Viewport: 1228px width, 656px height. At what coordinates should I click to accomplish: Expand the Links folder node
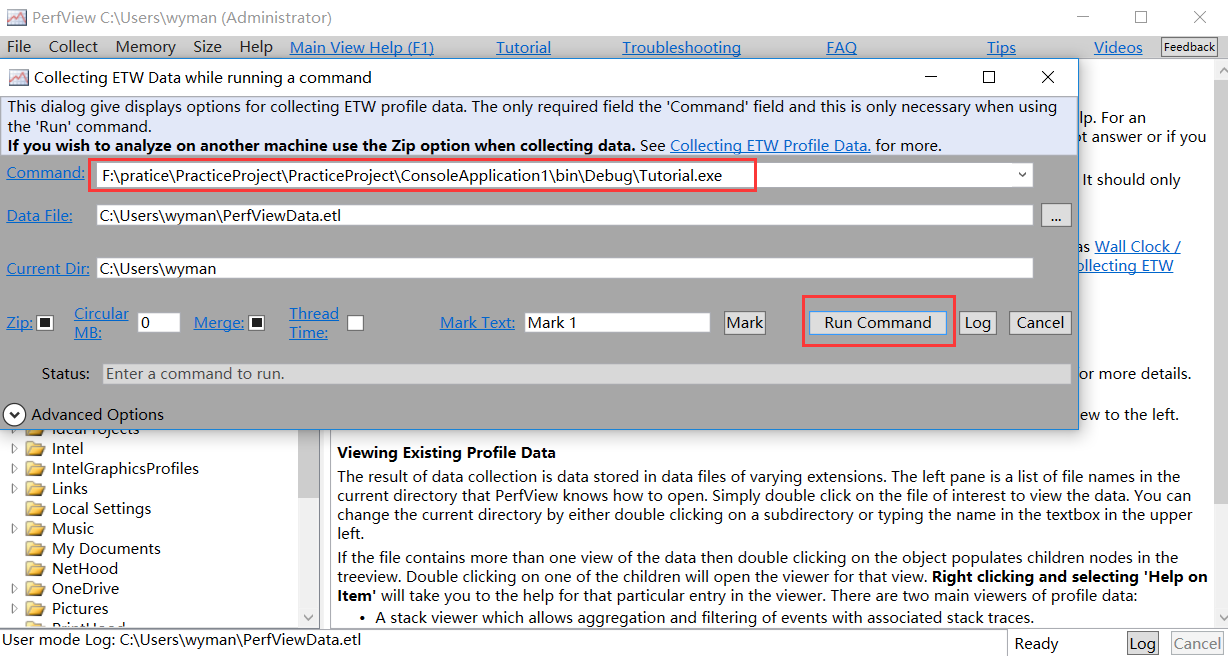coord(14,489)
